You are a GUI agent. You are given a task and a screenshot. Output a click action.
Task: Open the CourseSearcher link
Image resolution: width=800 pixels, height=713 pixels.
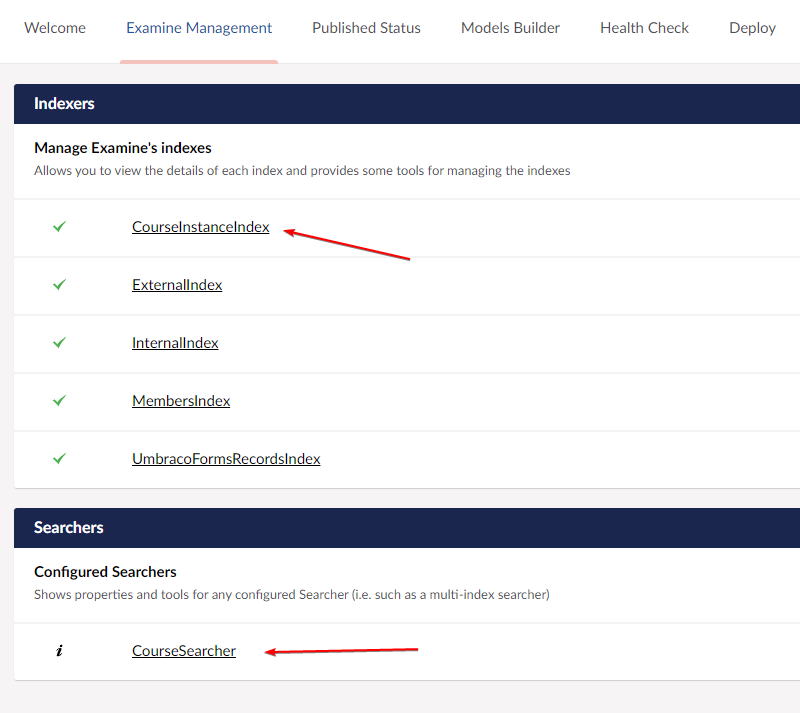point(184,651)
